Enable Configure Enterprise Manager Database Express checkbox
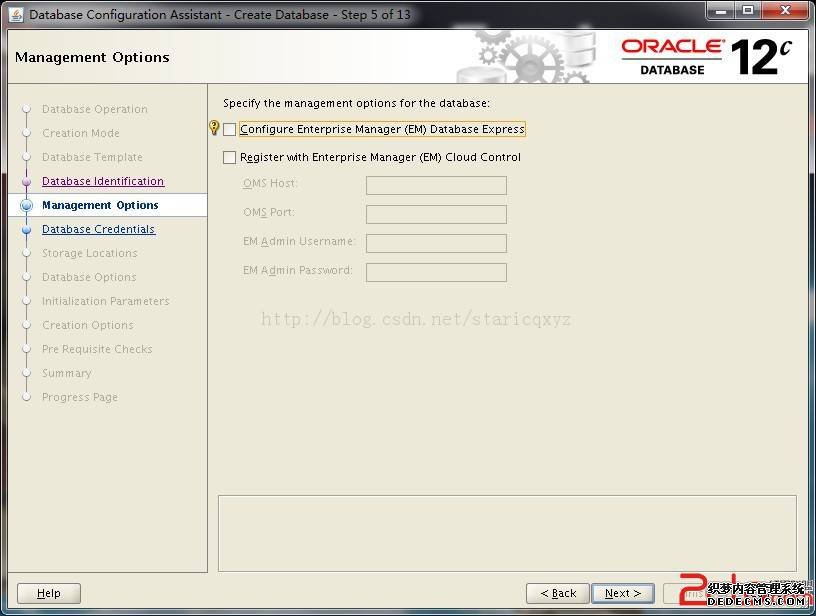The width and height of the screenshot is (816, 616). click(x=230, y=129)
